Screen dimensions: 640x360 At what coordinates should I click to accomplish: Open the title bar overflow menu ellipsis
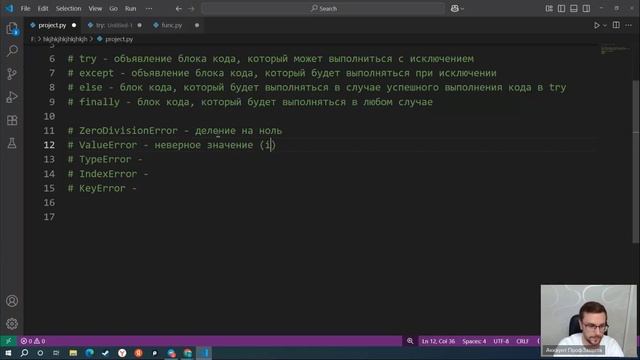[x=149, y=9]
